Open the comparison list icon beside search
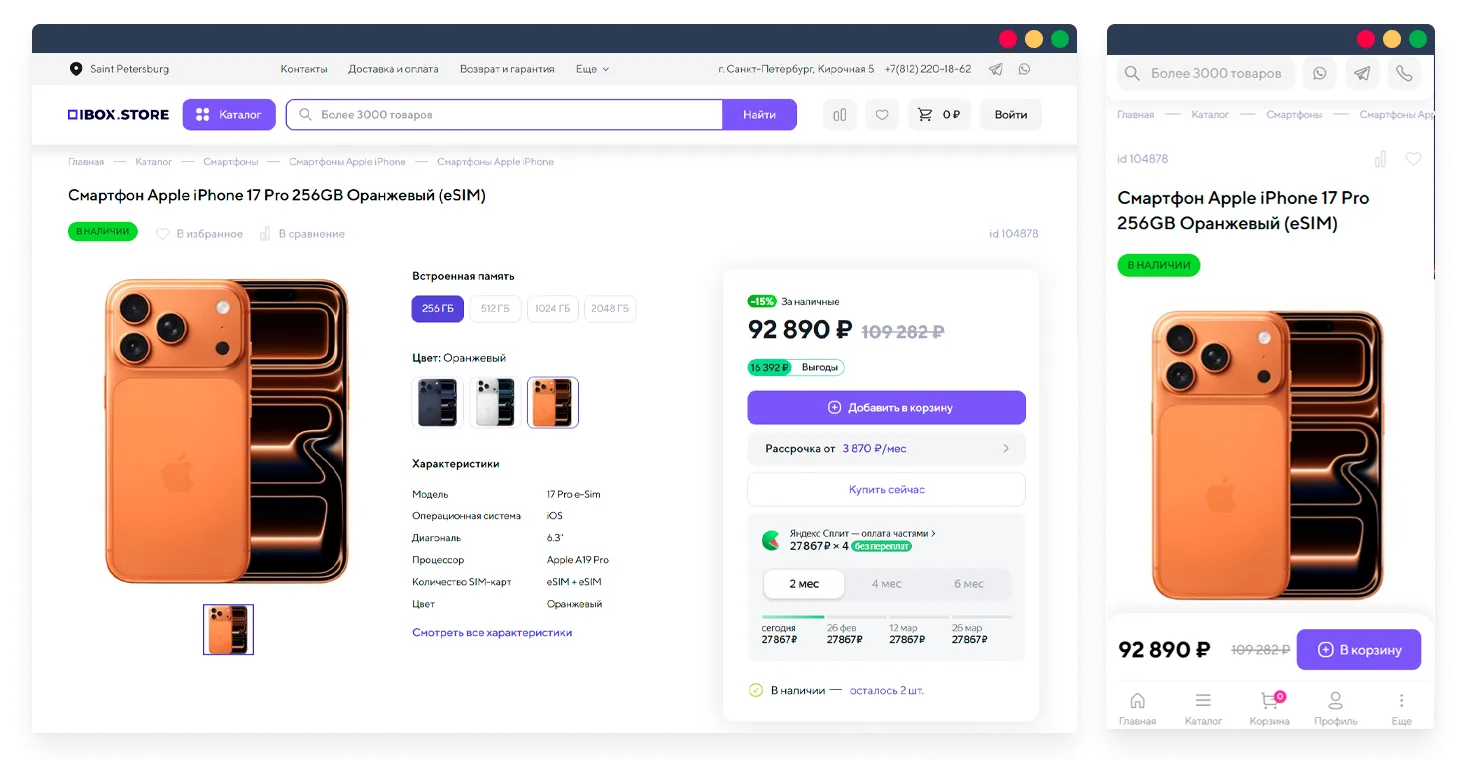The width and height of the screenshot is (1467, 760). (x=840, y=115)
